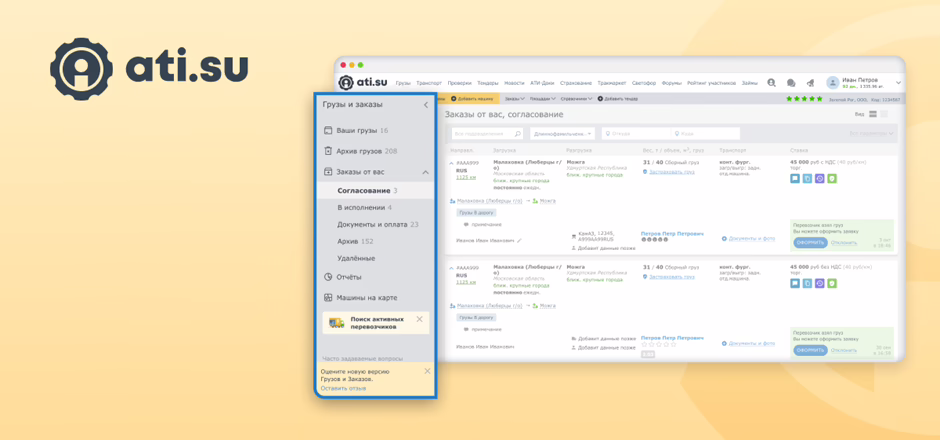This screenshot has width=940, height=440.
Task: Select В исполнении in sidebar
Action: (x=361, y=207)
